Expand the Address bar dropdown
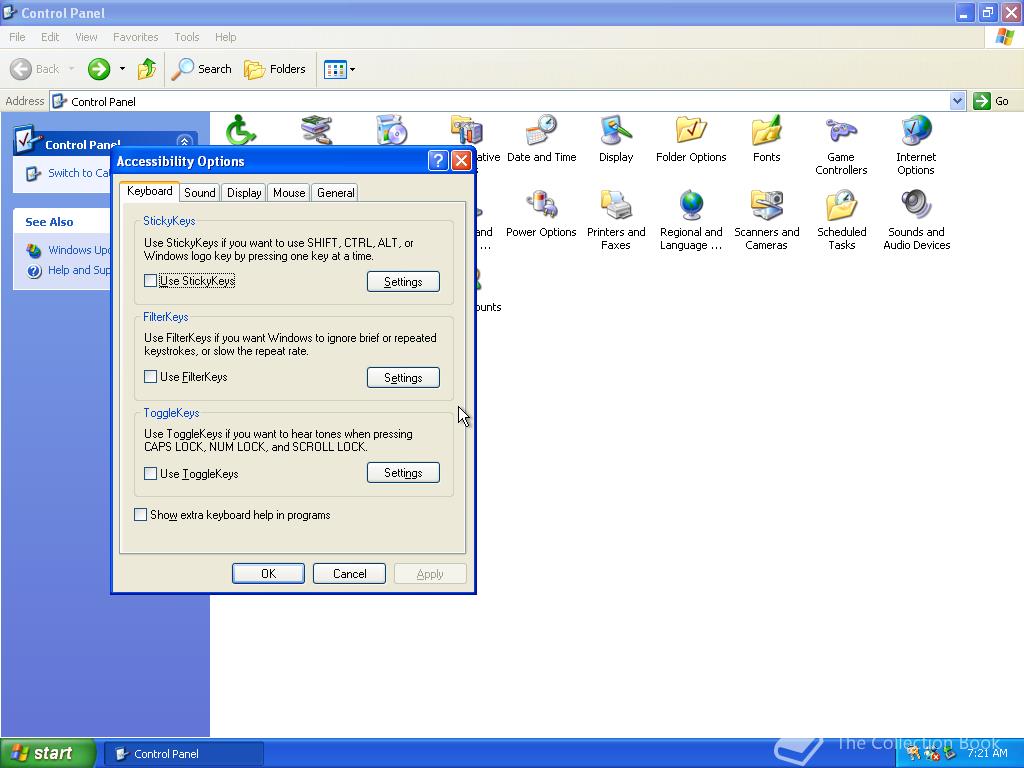The image size is (1024, 768). [957, 101]
